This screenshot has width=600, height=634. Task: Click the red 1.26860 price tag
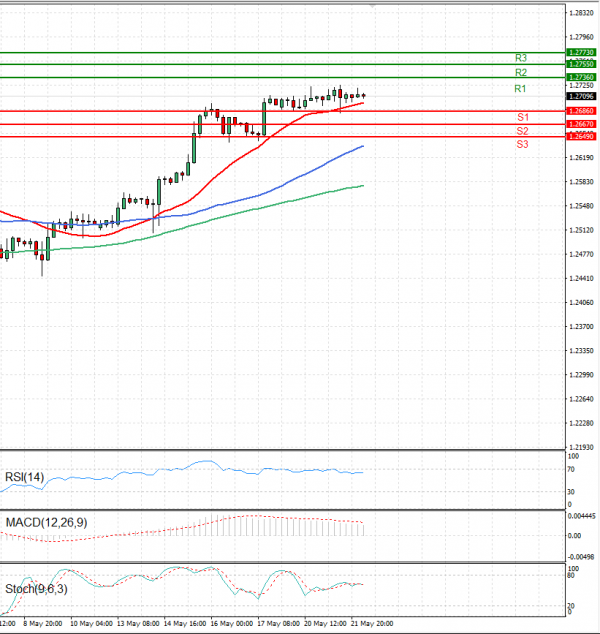[581, 111]
